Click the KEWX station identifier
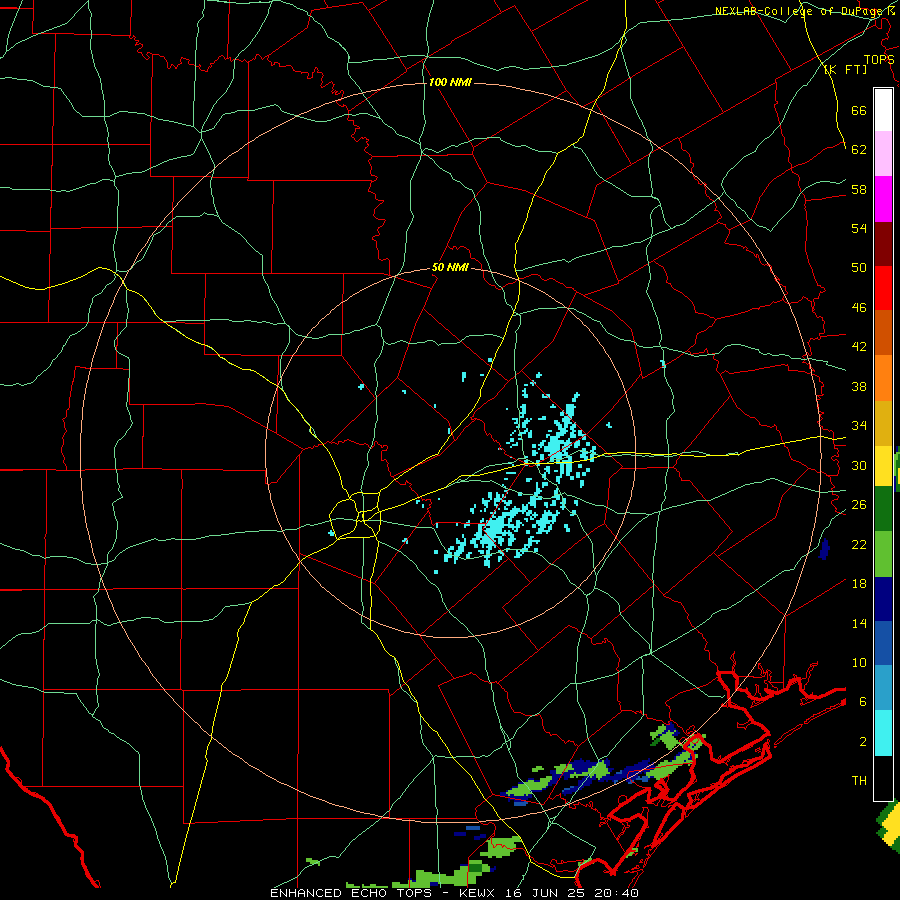The height and width of the screenshot is (900, 900). click(477, 893)
